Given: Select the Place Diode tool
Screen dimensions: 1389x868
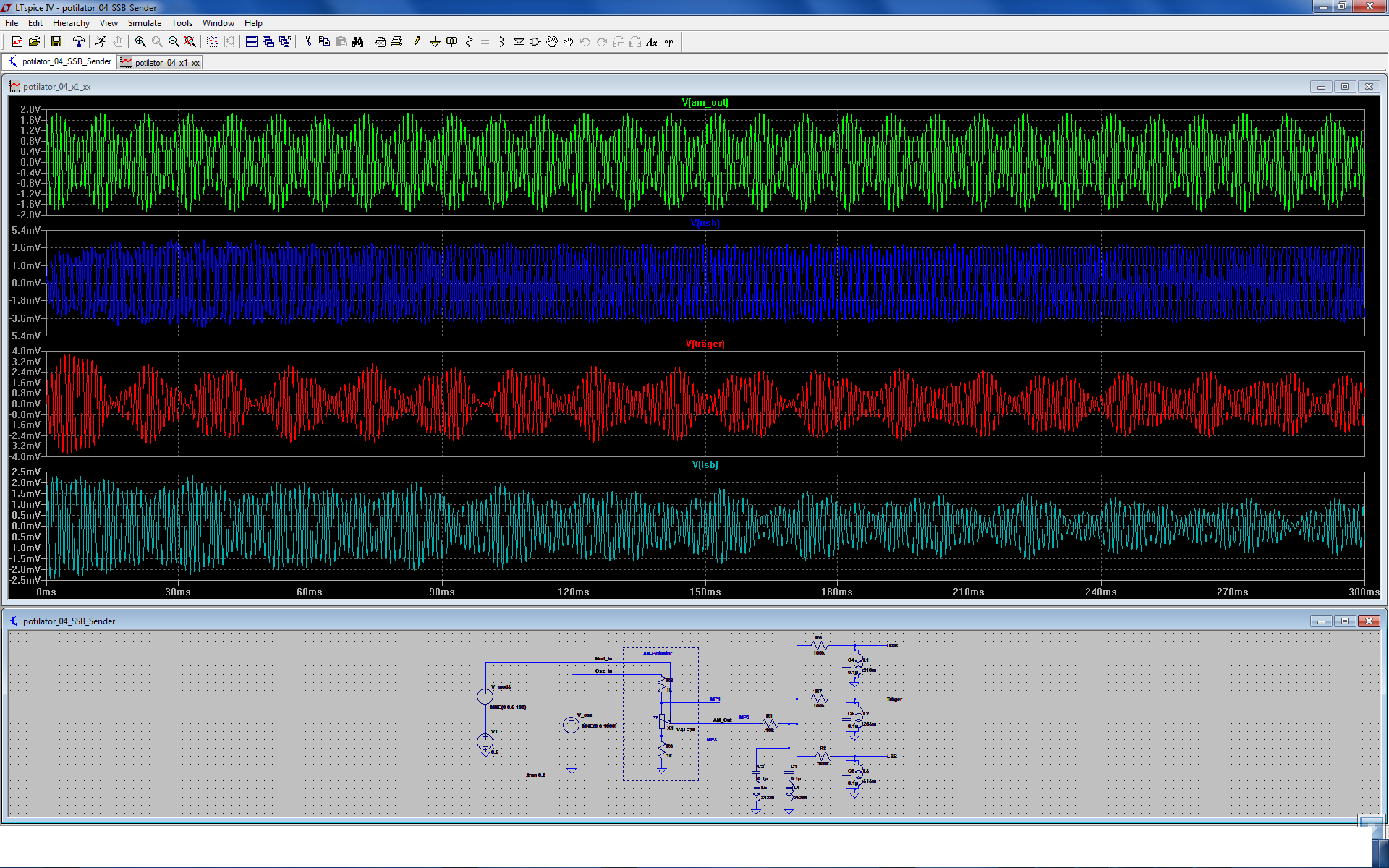Looking at the screenshot, I should [519, 42].
